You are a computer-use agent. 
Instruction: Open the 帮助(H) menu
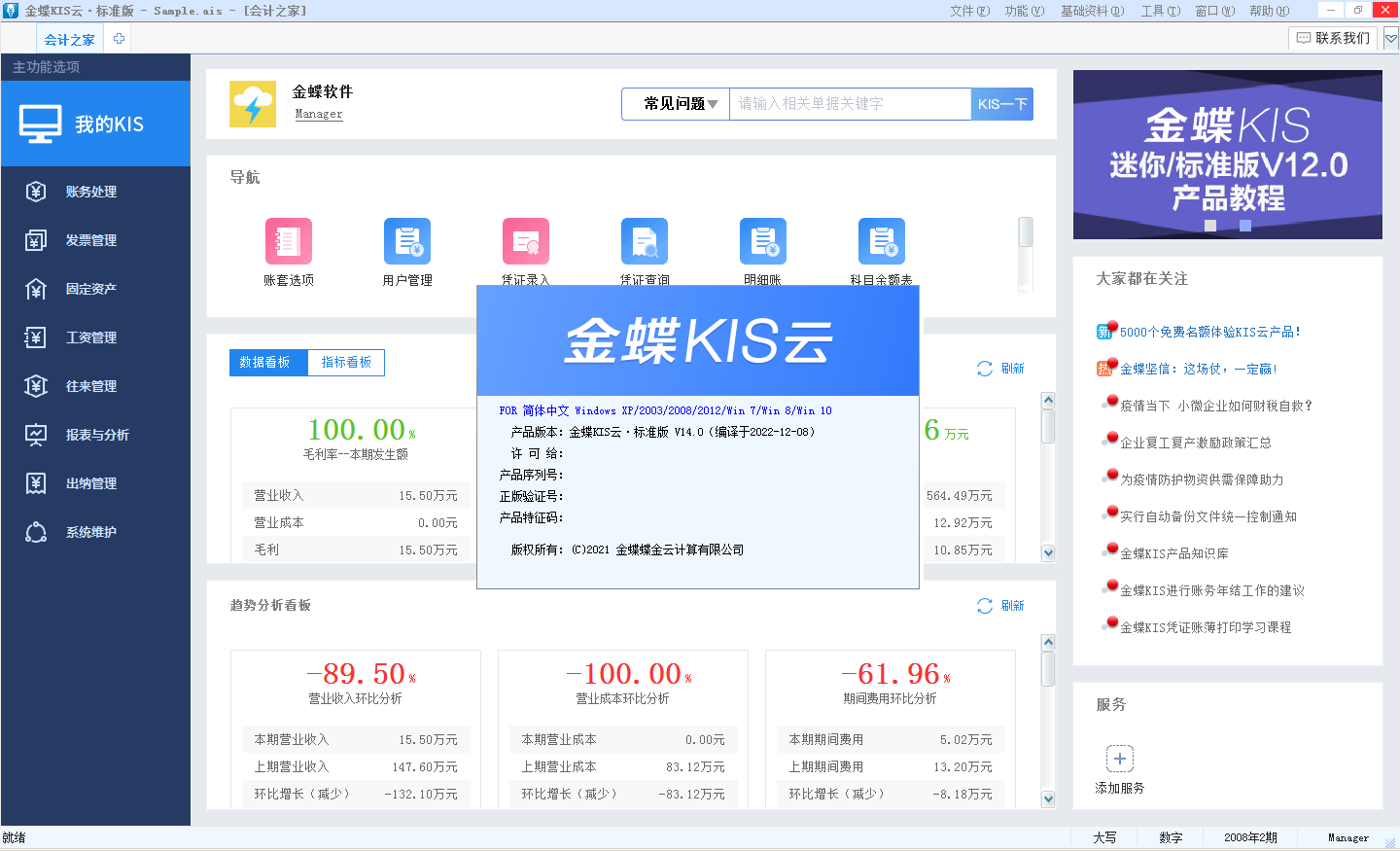1269,11
